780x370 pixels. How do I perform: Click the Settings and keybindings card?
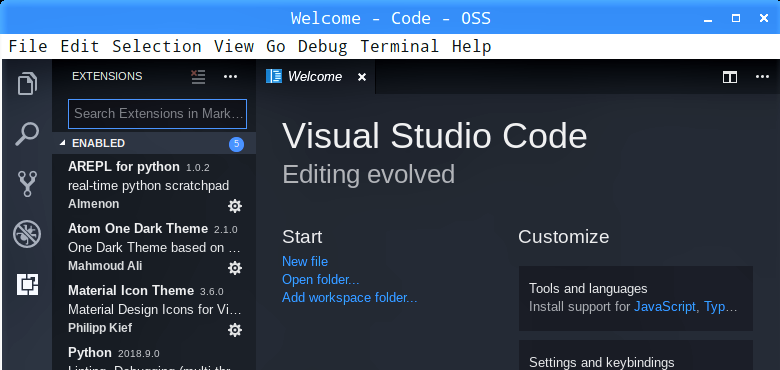pyautogui.click(x=636, y=356)
